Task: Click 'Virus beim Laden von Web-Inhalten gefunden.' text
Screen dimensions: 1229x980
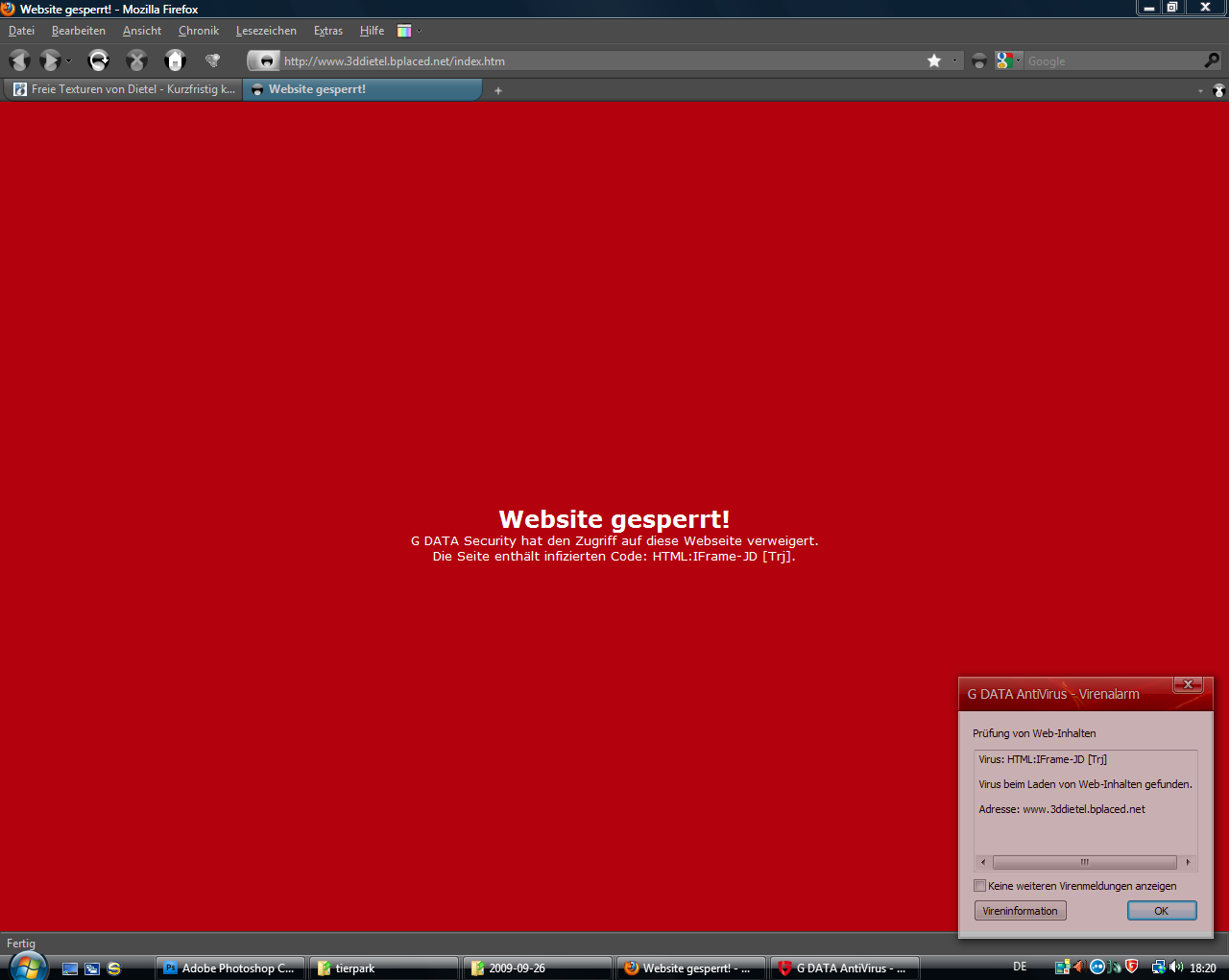Action: coord(1085,784)
